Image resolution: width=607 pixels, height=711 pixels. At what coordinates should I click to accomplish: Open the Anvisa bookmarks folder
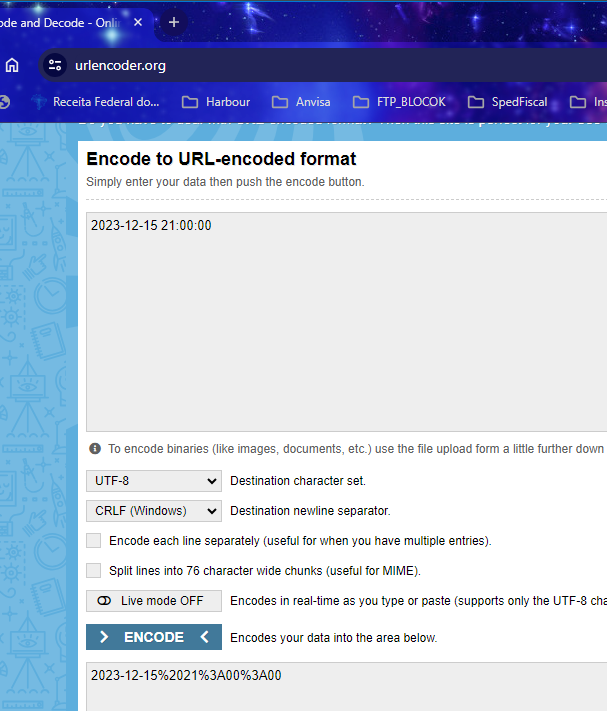[x=301, y=102]
